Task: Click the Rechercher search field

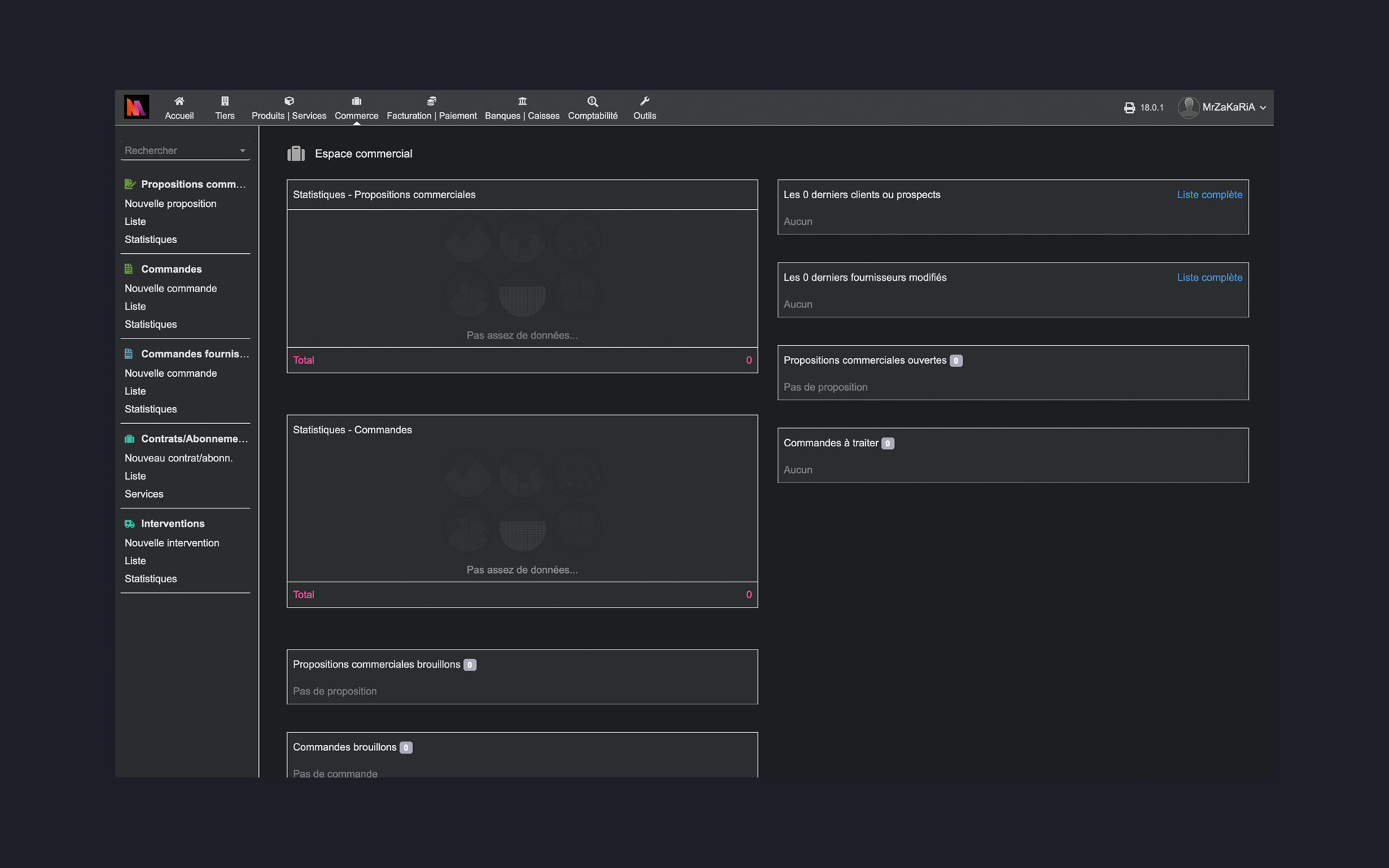Action: pyautogui.click(x=177, y=150)
